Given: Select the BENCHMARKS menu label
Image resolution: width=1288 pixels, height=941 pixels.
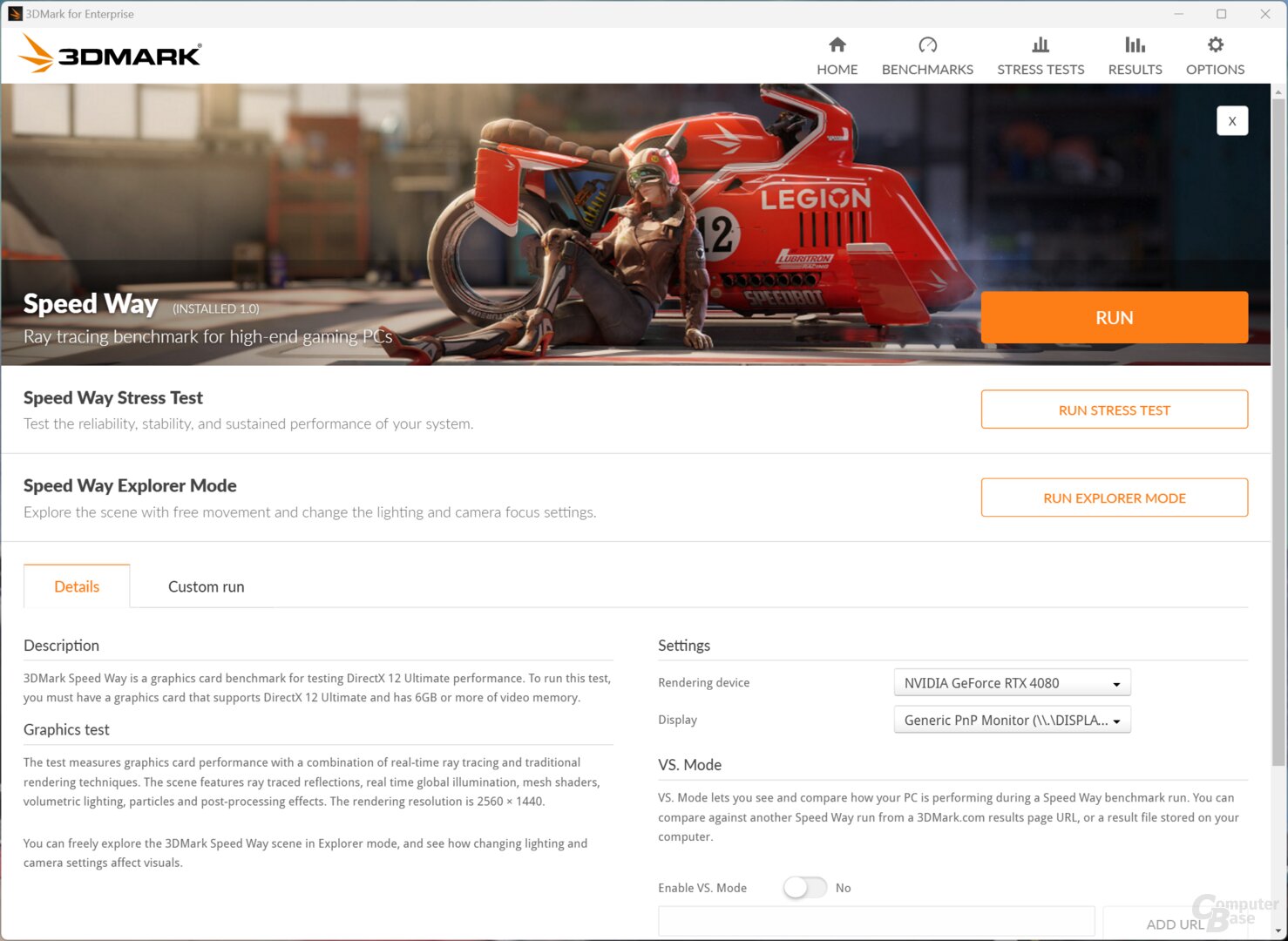Looking at the screenshot, I should (x=927, y=70).
